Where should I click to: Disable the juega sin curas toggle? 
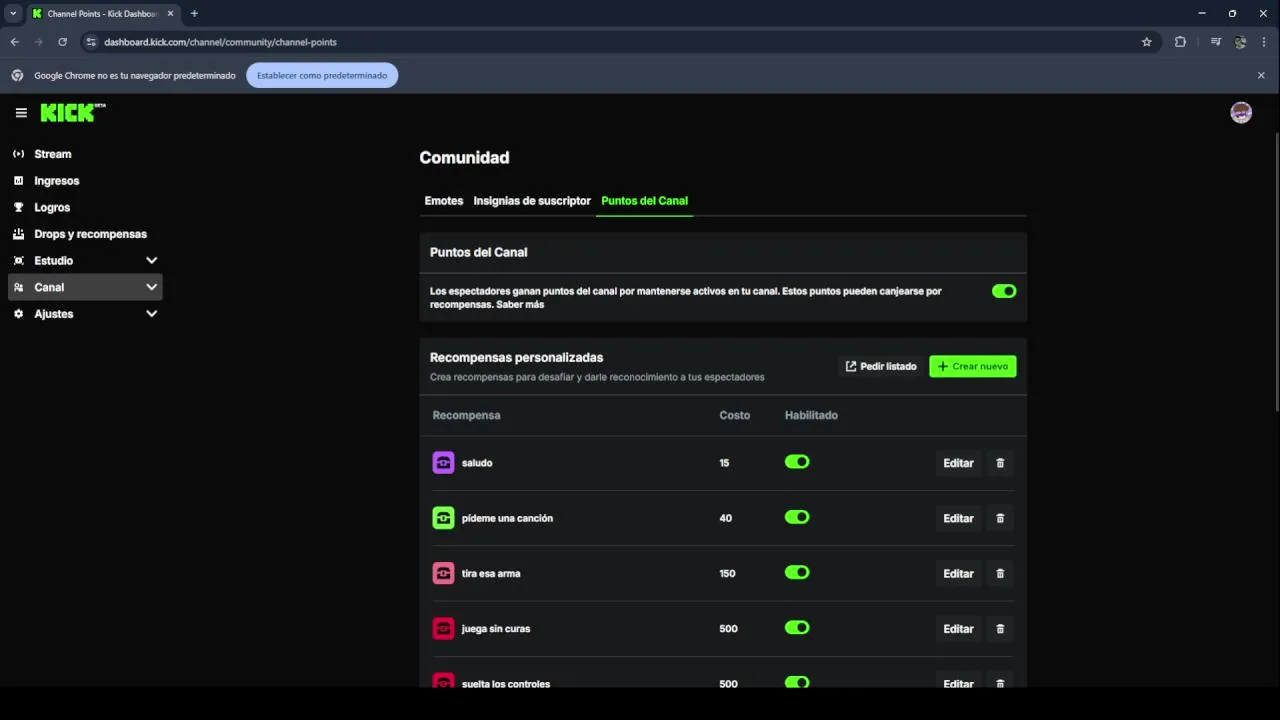pyautogui.click(x=797, y=628)
